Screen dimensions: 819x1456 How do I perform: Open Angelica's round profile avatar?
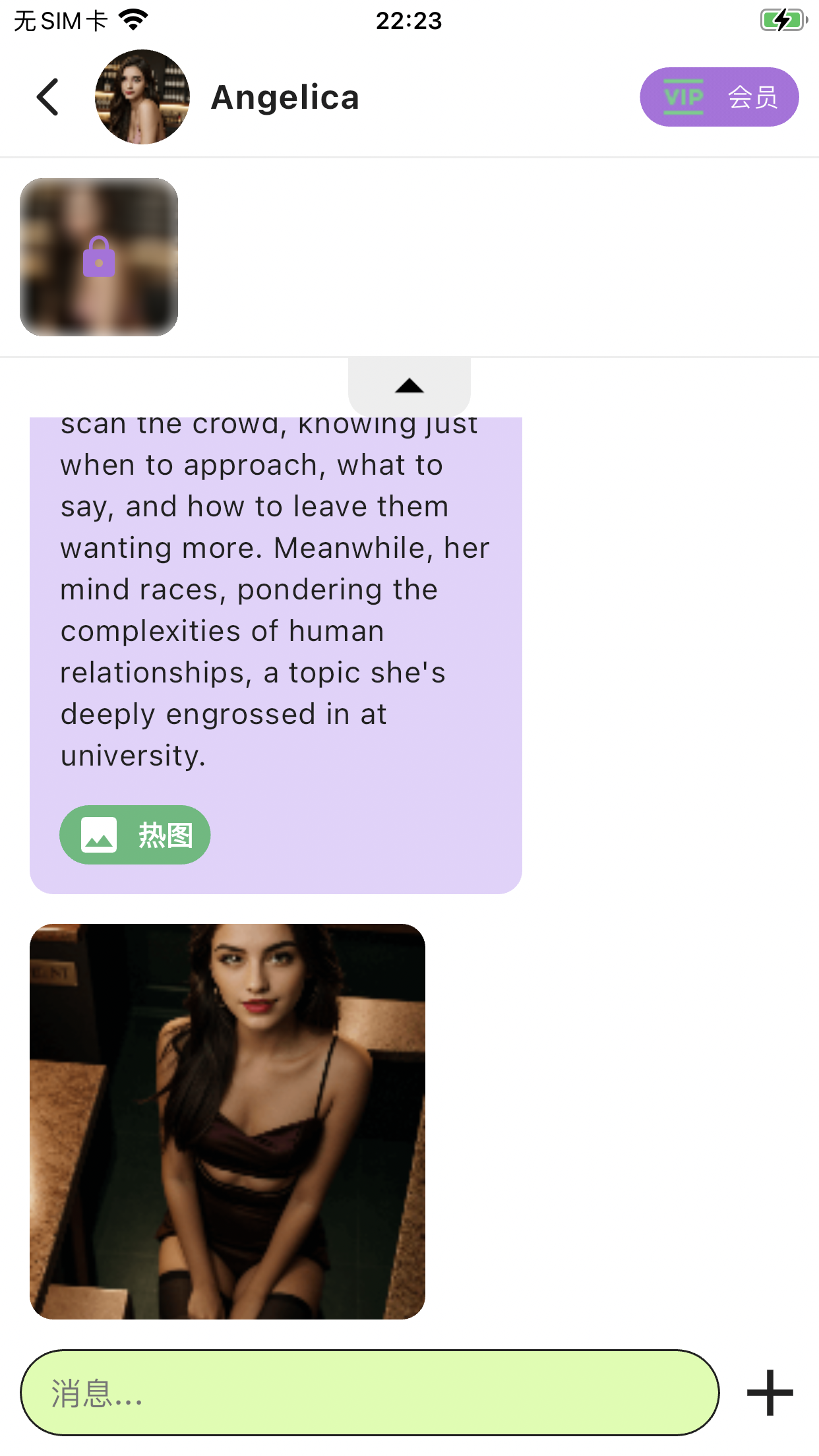(x=142, y=97)
